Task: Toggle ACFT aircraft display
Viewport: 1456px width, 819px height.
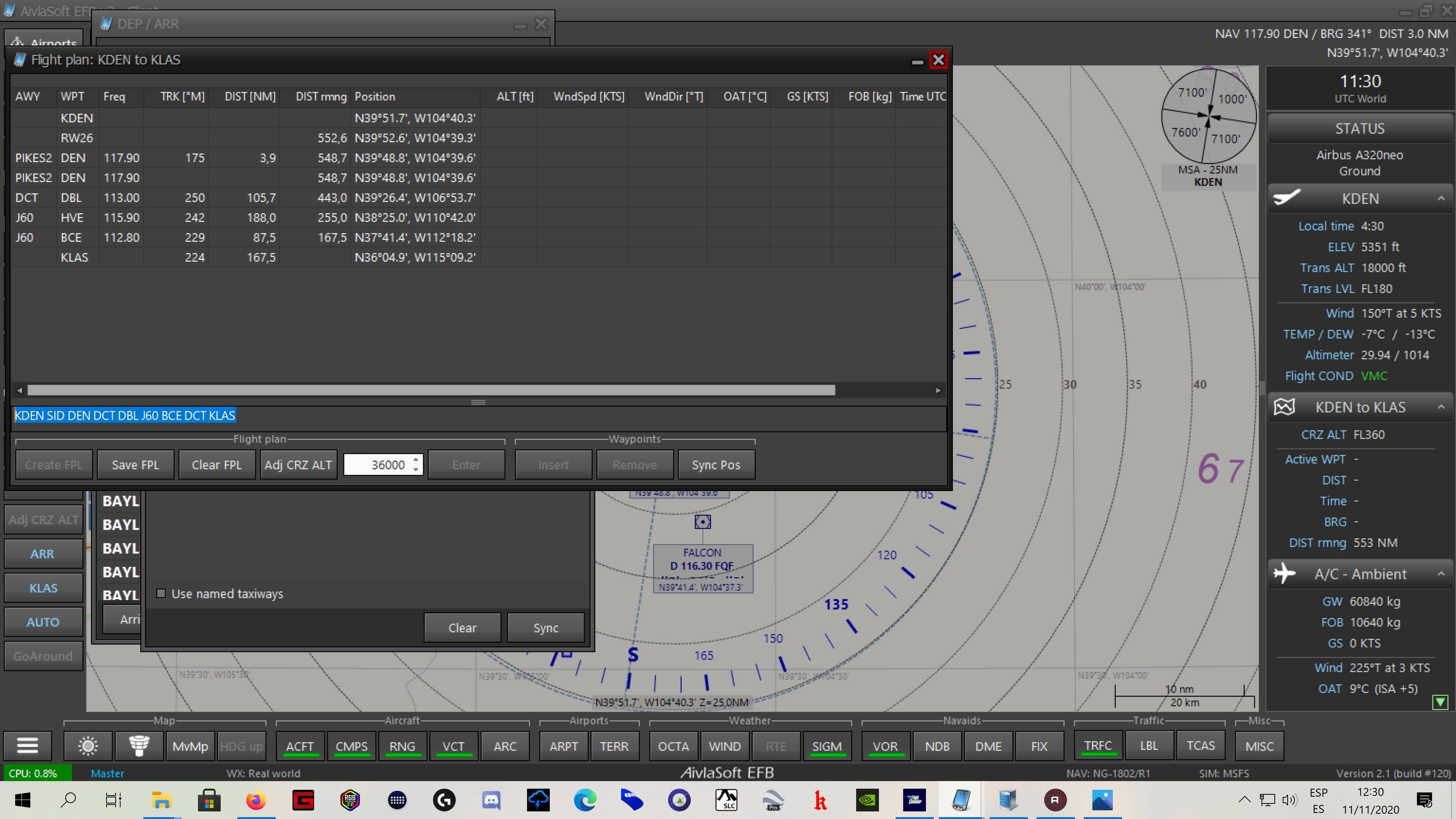Action: coord(300,746)
